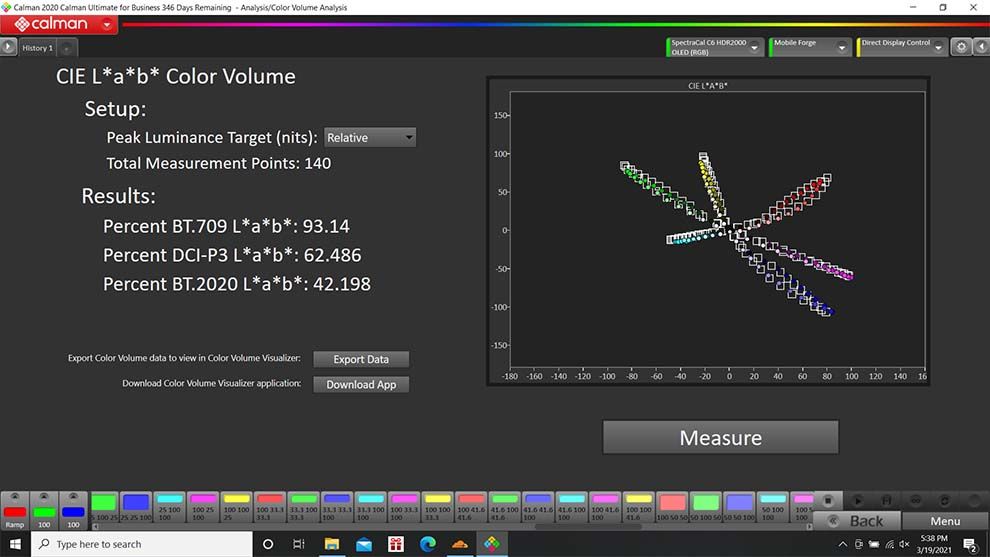This screenshot has width=990, height=557.
Task: Open the Calman logo main menu
Action: click(58, 25)
